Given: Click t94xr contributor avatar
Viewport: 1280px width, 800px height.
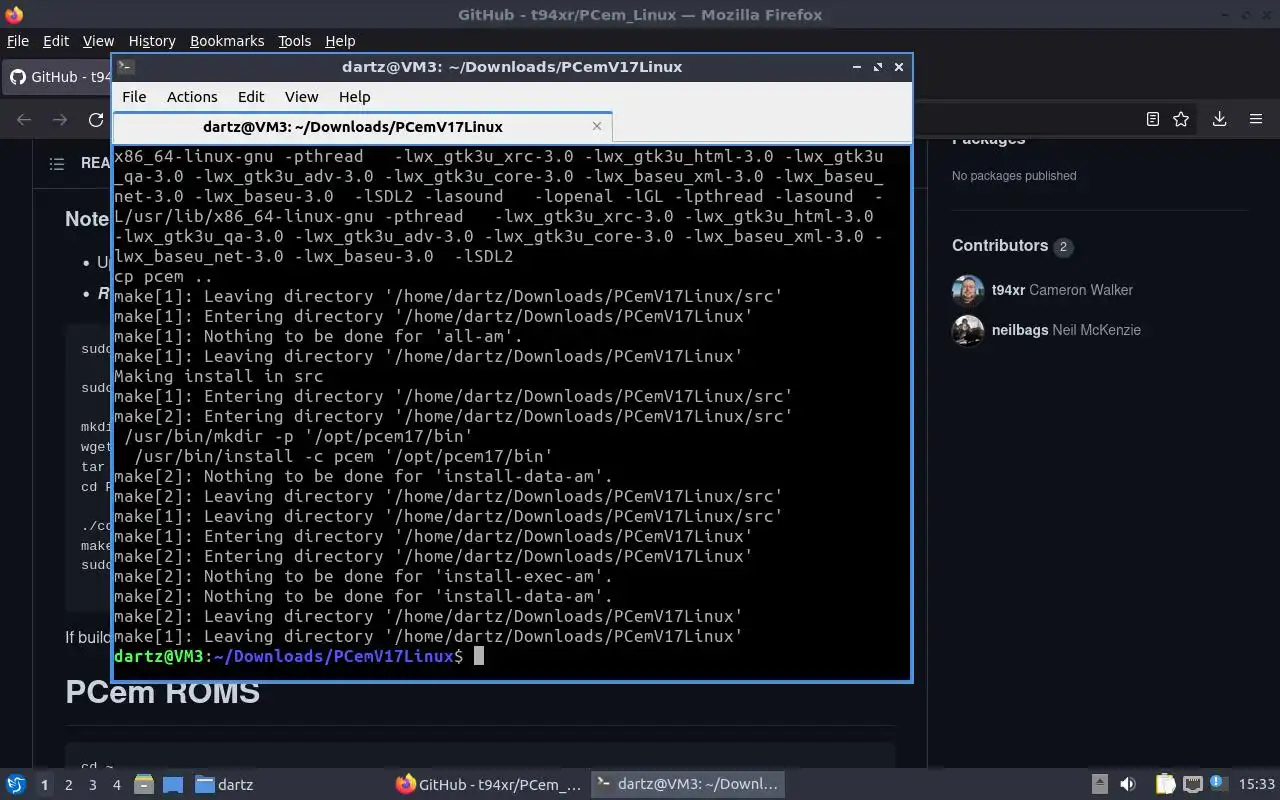Looking at the screenshot, I should point(968,290).
